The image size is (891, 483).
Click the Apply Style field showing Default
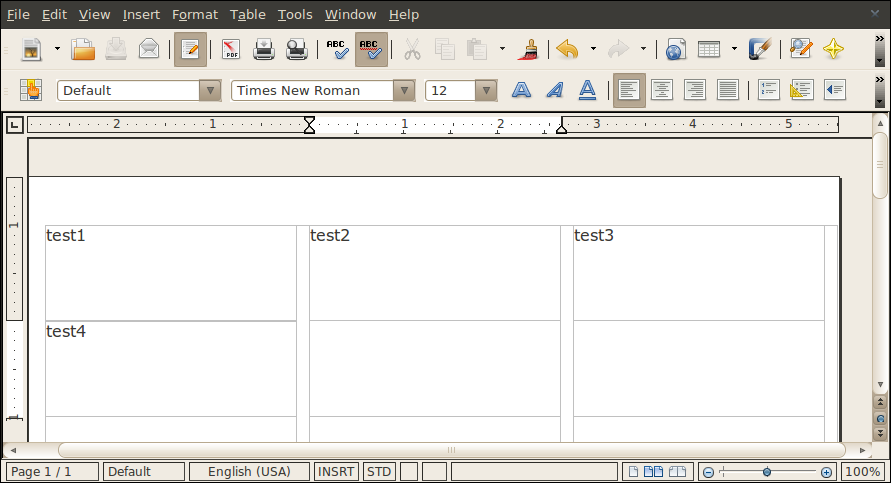click(128, 90)
